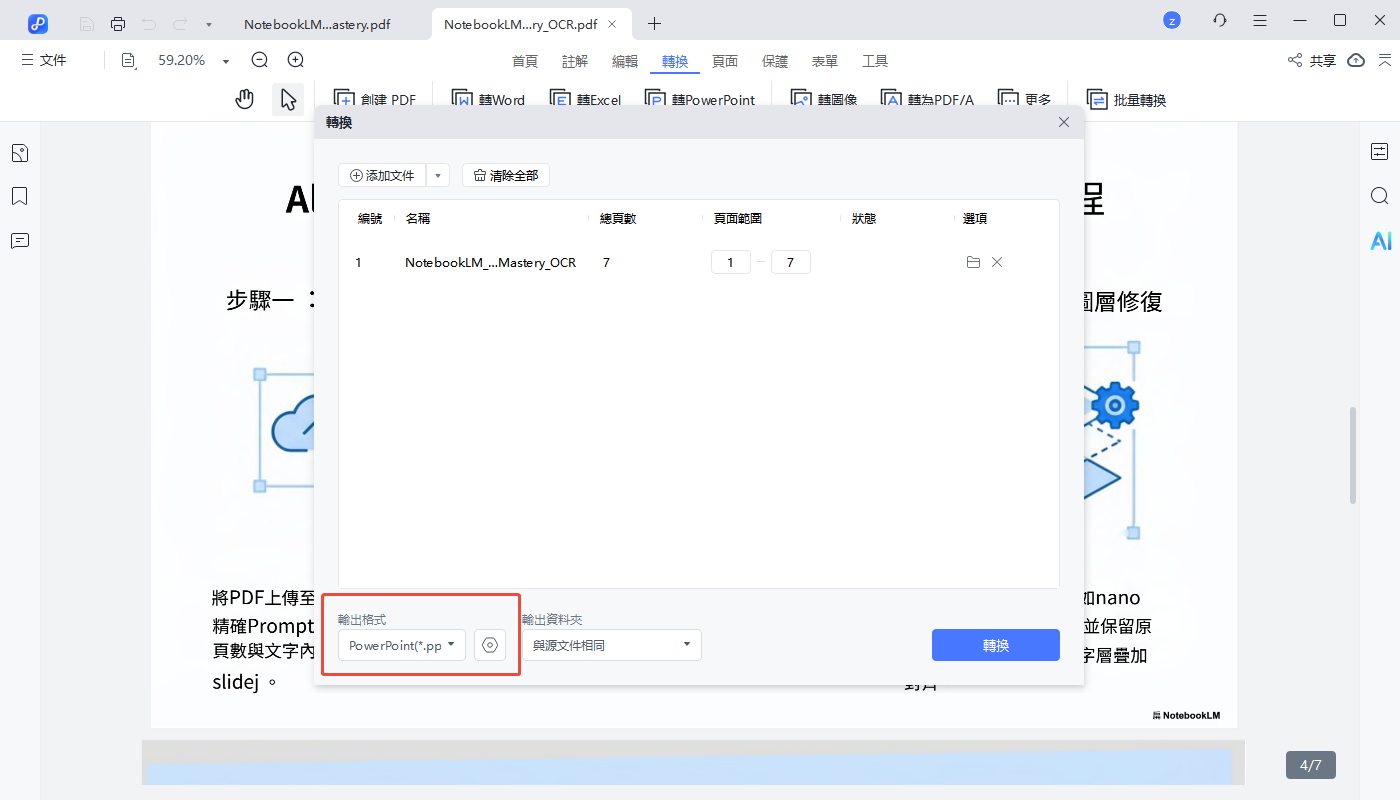Switch to the NotebookLM Mastery.pdf tab
Screen dimensions: 1400x800
click(317, 23)
